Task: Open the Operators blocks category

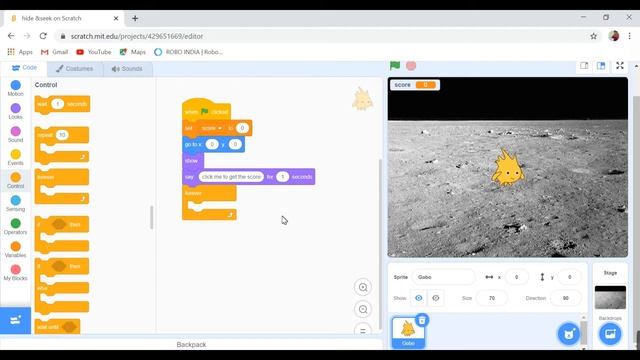Action: 16,227
